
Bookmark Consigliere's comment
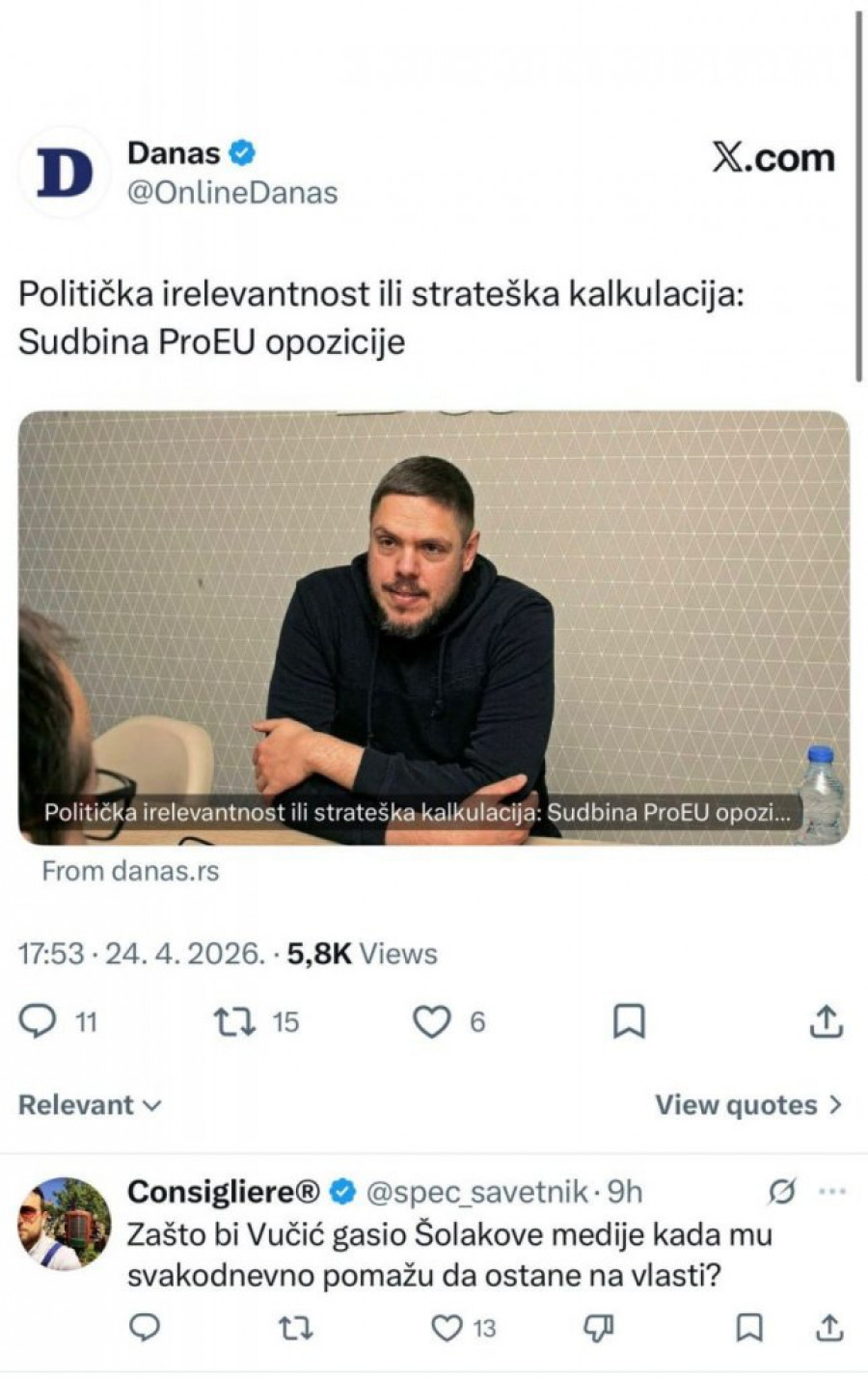pos(748,1329)
